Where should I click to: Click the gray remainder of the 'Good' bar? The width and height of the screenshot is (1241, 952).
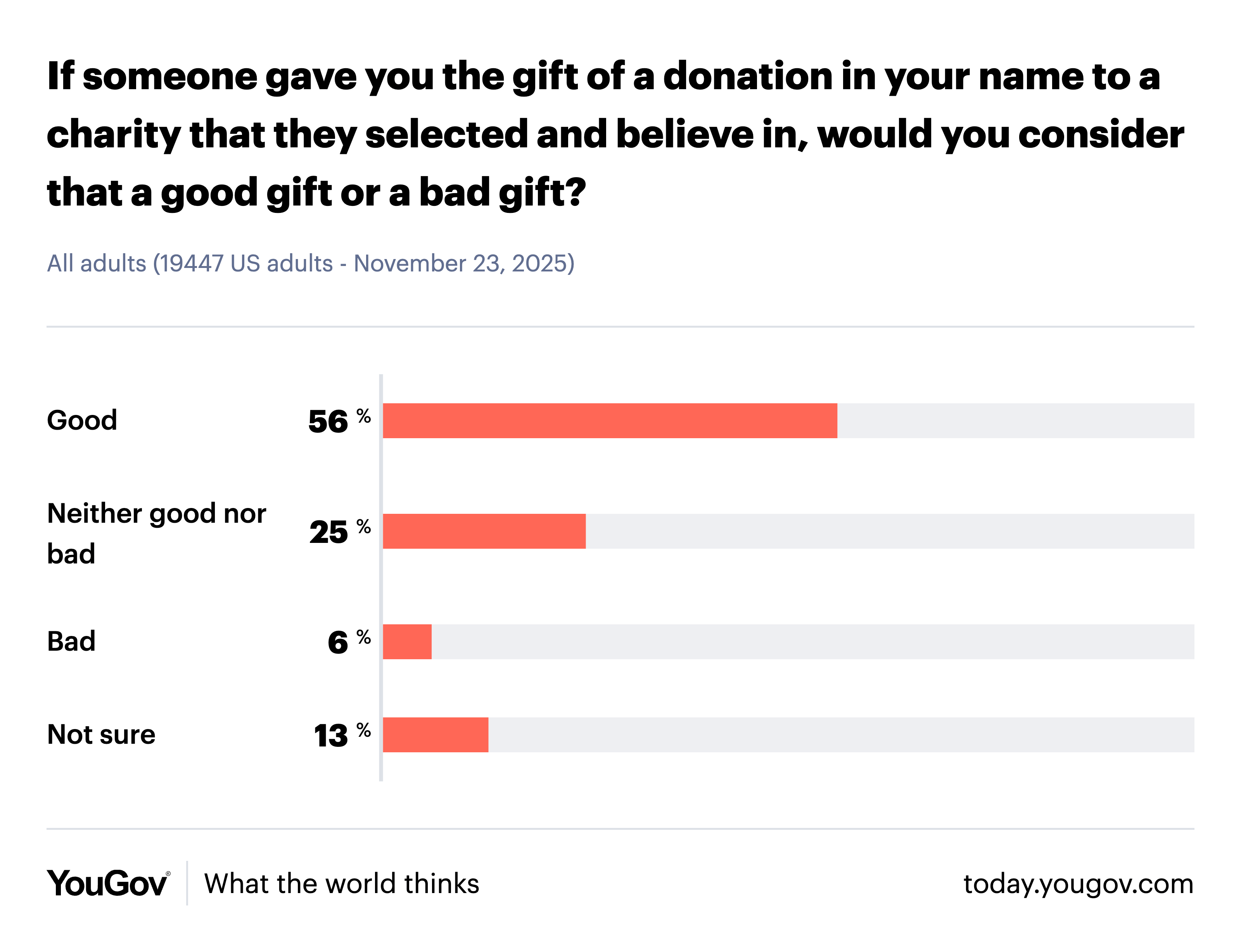[1015, 421]
